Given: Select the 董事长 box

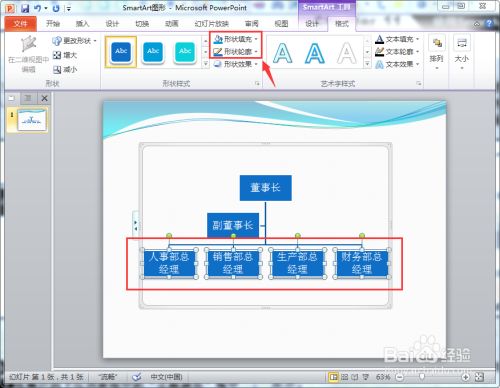Looking at the screenshot, I should coord(266,188).
